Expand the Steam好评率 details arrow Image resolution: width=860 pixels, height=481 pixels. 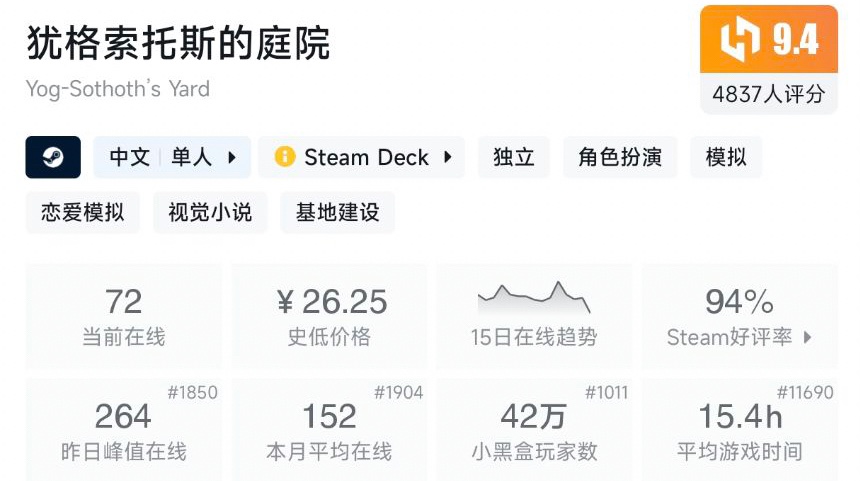pyautogui.click(x=808, y=337)
